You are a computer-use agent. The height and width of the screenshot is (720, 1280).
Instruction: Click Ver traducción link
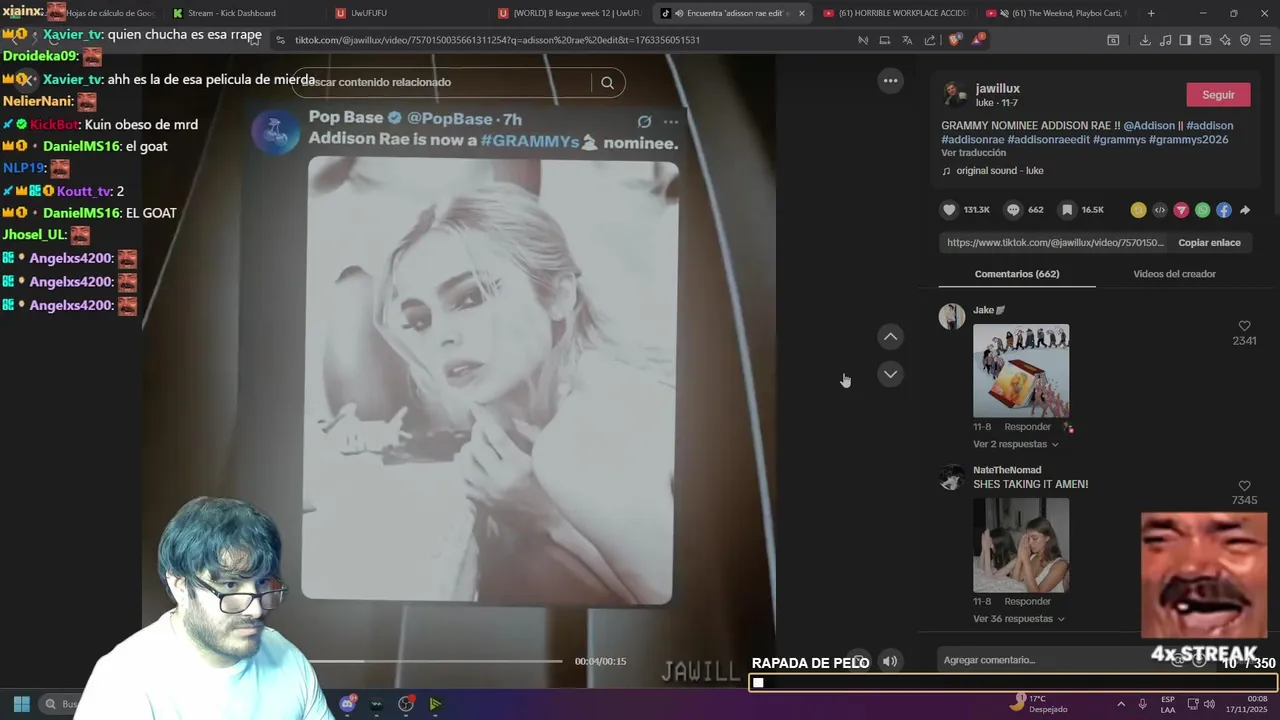pyautogui.click(x=973, y=153)
